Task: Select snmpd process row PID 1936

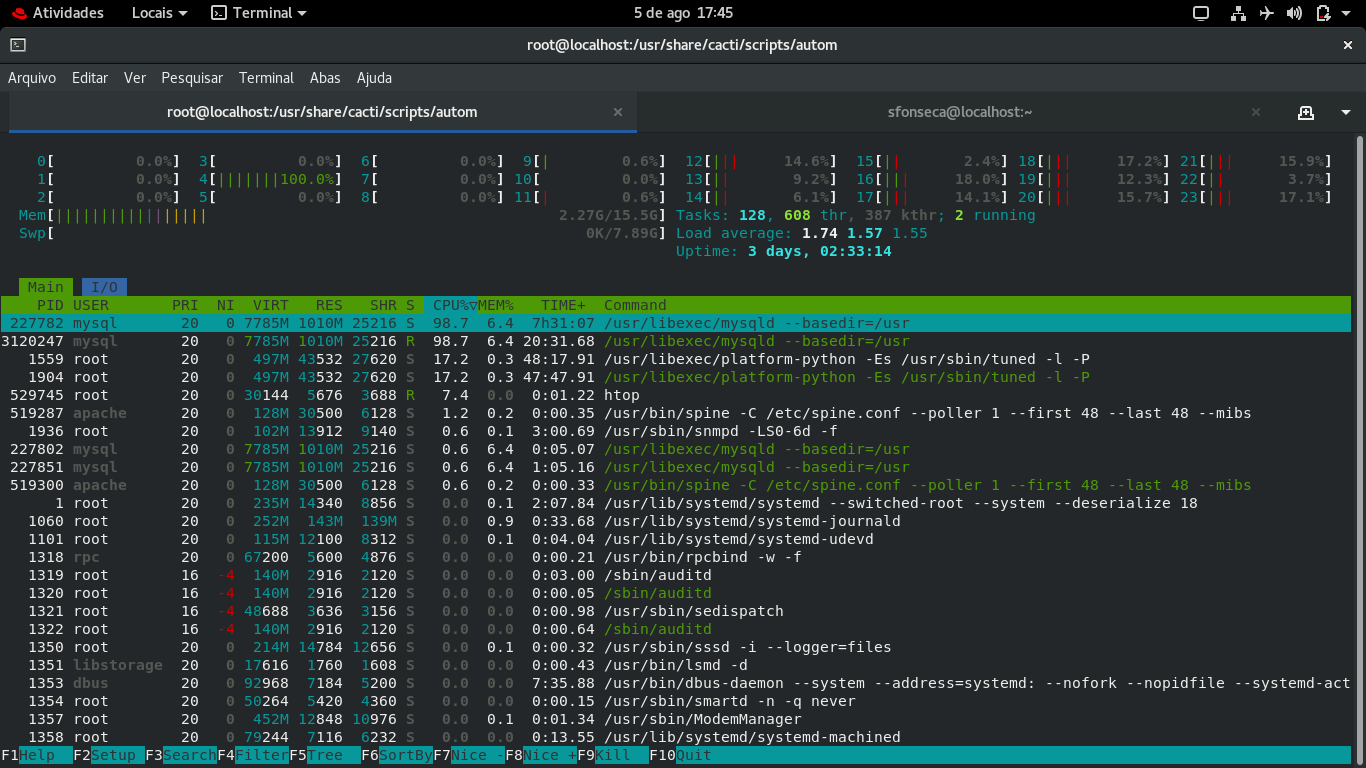Action: [676, 431]
